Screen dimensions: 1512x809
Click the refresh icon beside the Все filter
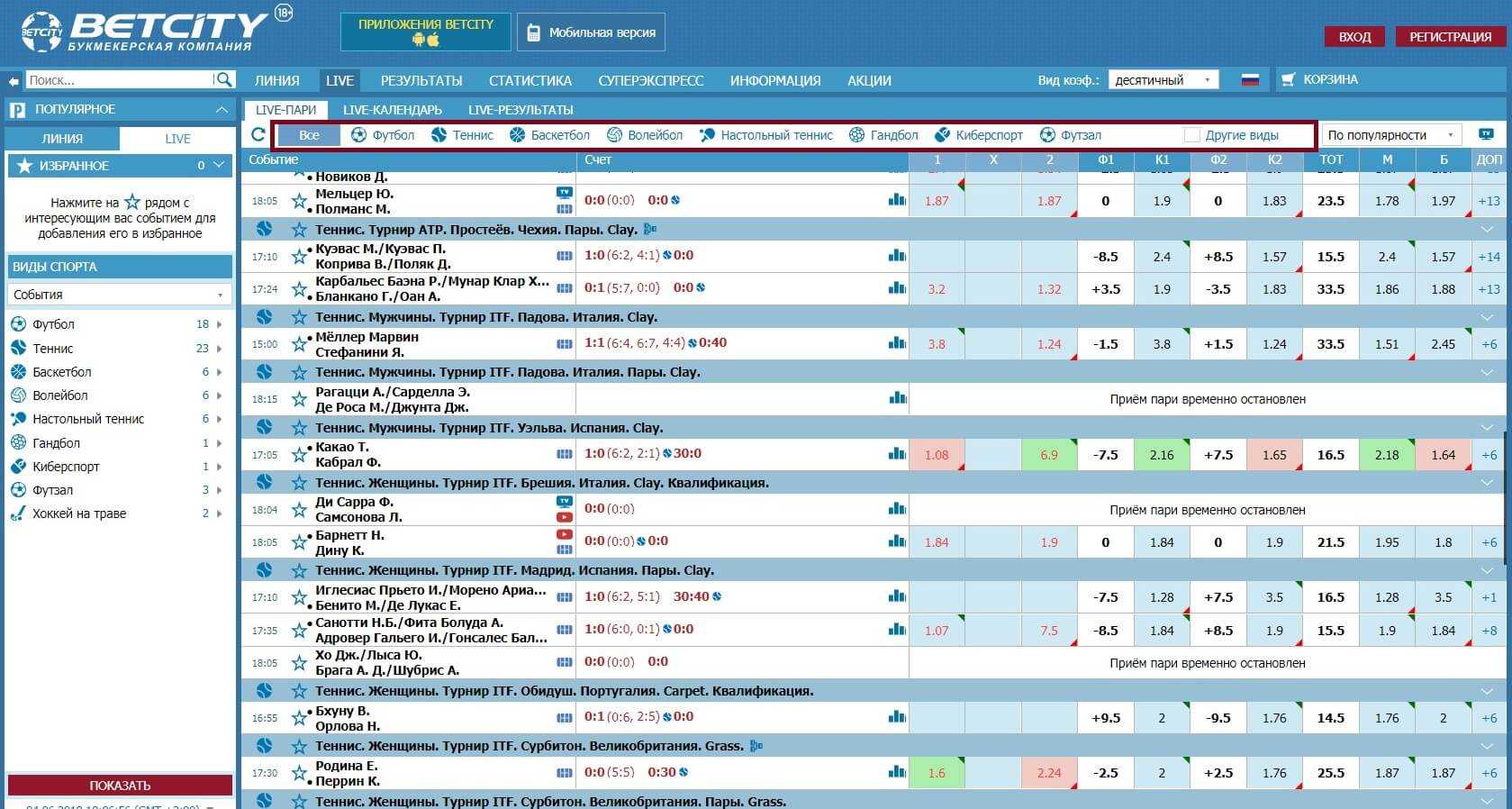(258, 135)
